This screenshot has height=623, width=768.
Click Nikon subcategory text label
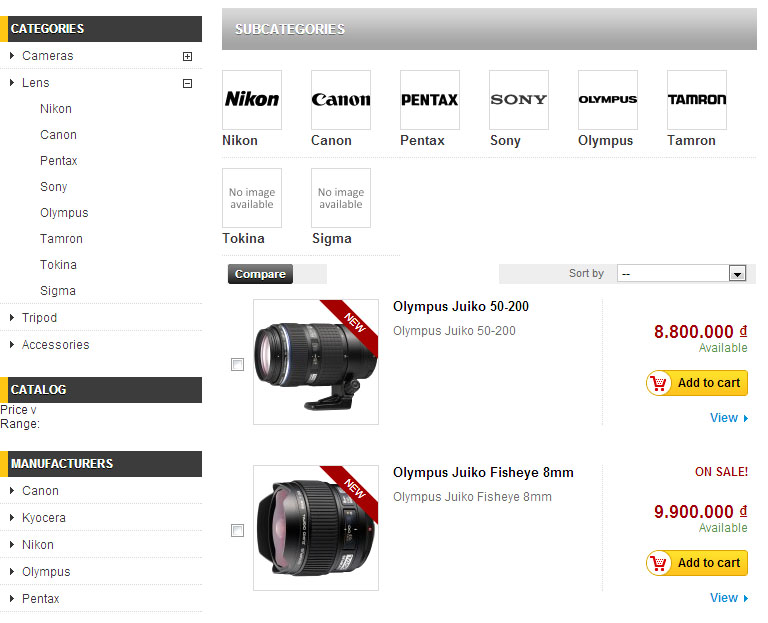tap(240, 141)
